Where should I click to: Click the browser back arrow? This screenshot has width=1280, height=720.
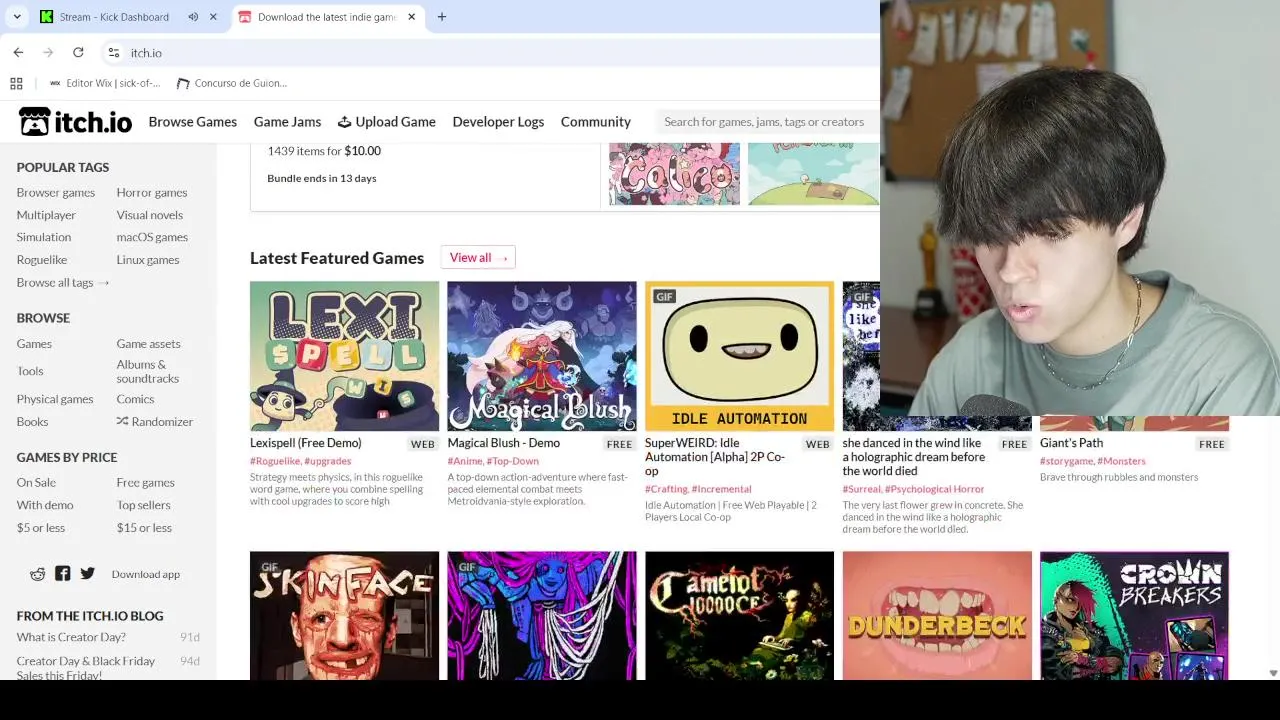[x=18, y=52]
